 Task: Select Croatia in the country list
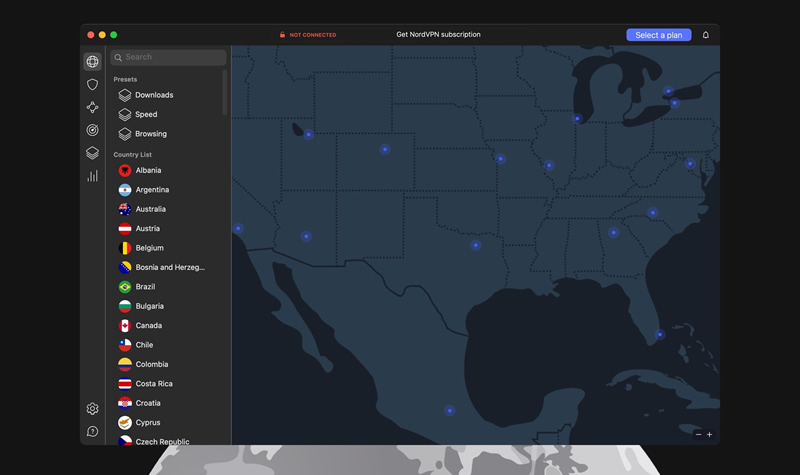tap(148, 403)
